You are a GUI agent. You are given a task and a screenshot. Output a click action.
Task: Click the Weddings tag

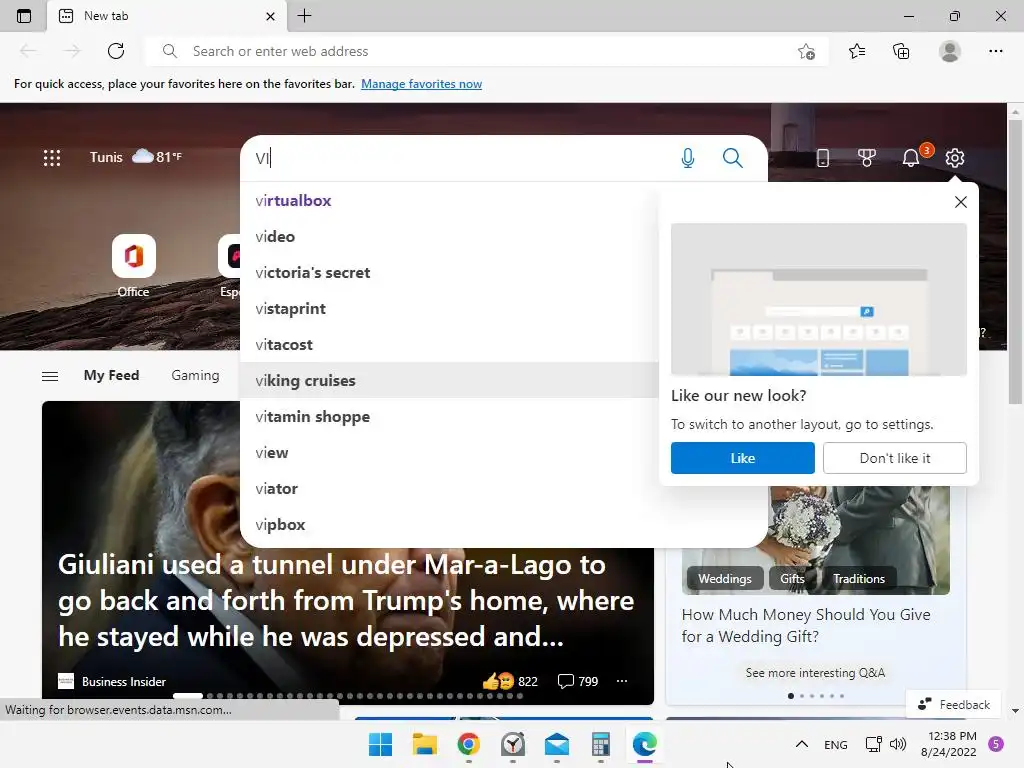(x=724, y=579)
